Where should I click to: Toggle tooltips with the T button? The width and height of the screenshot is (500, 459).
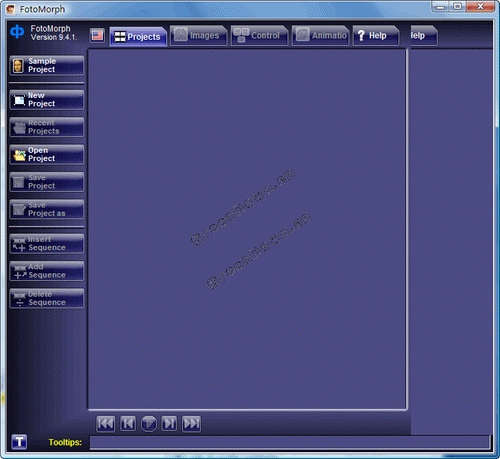click(19, 442)
